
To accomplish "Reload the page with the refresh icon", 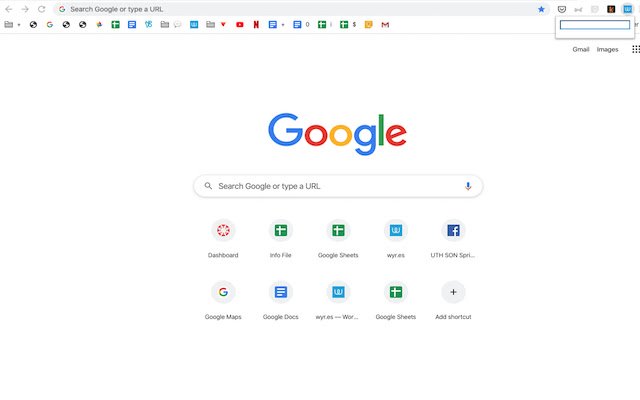I will pos(42,9).
